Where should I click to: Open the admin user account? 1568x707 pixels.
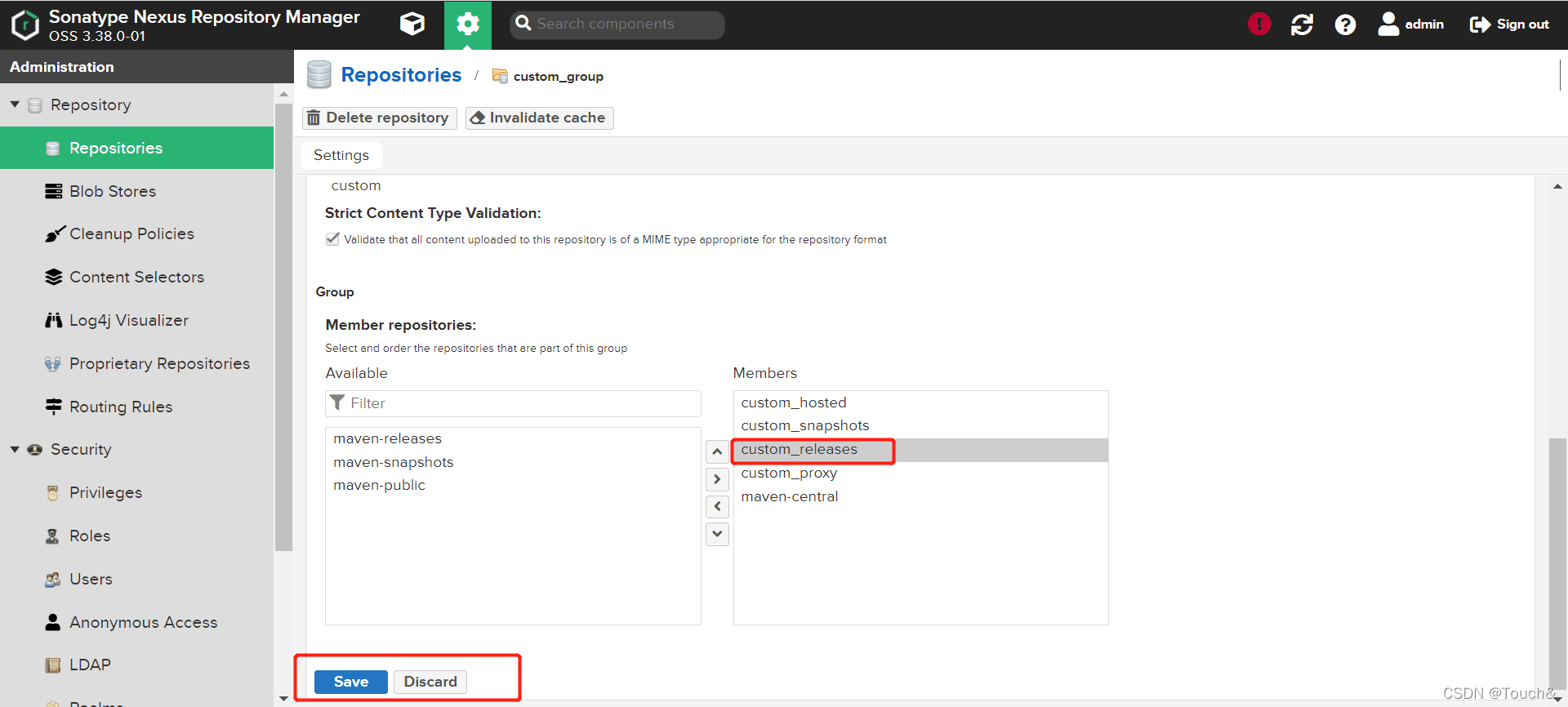click(1410, 24)
